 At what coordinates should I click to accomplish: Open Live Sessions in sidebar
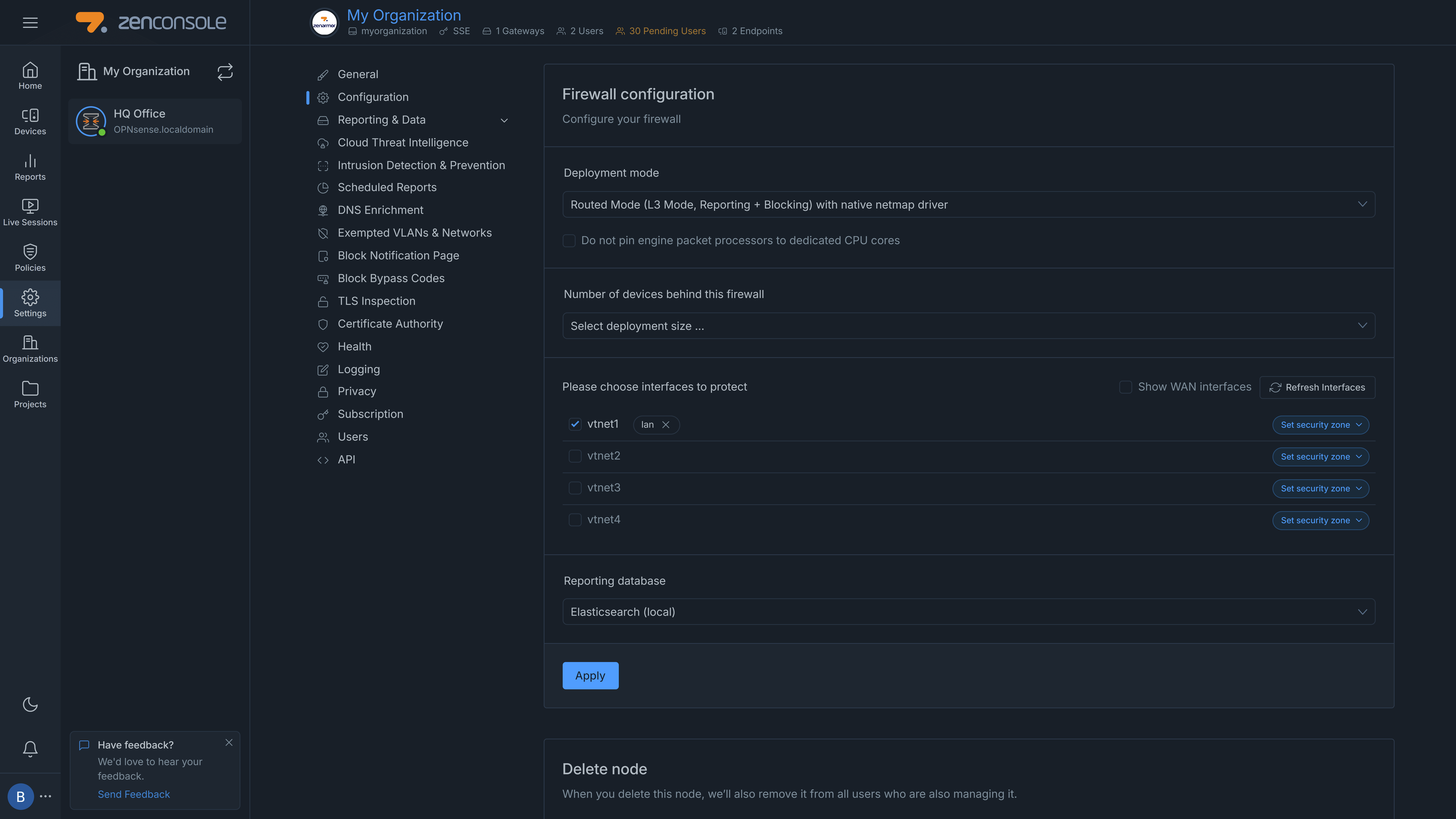(30, 213)
